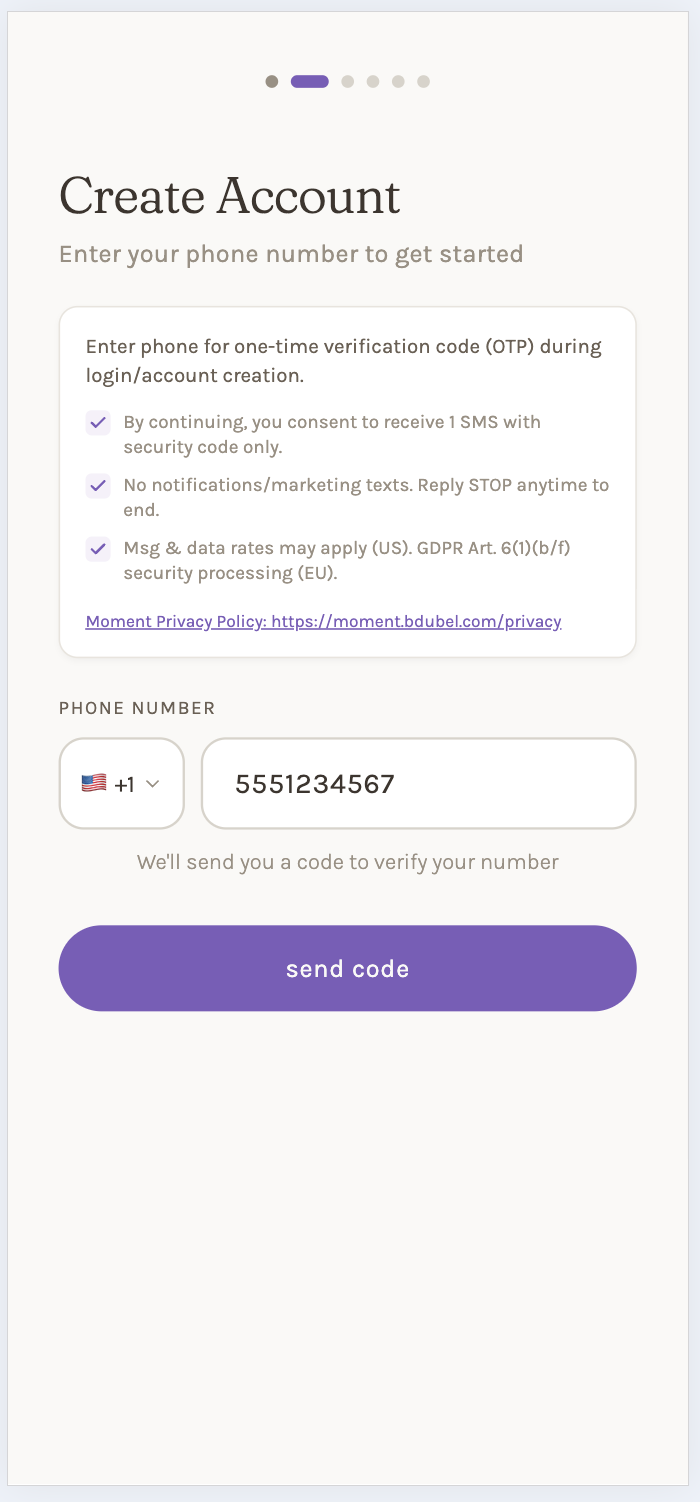Click the US flag icon in country selector
The height and width of the screenshot is (1502, 700).
click(x=94, y=784)
